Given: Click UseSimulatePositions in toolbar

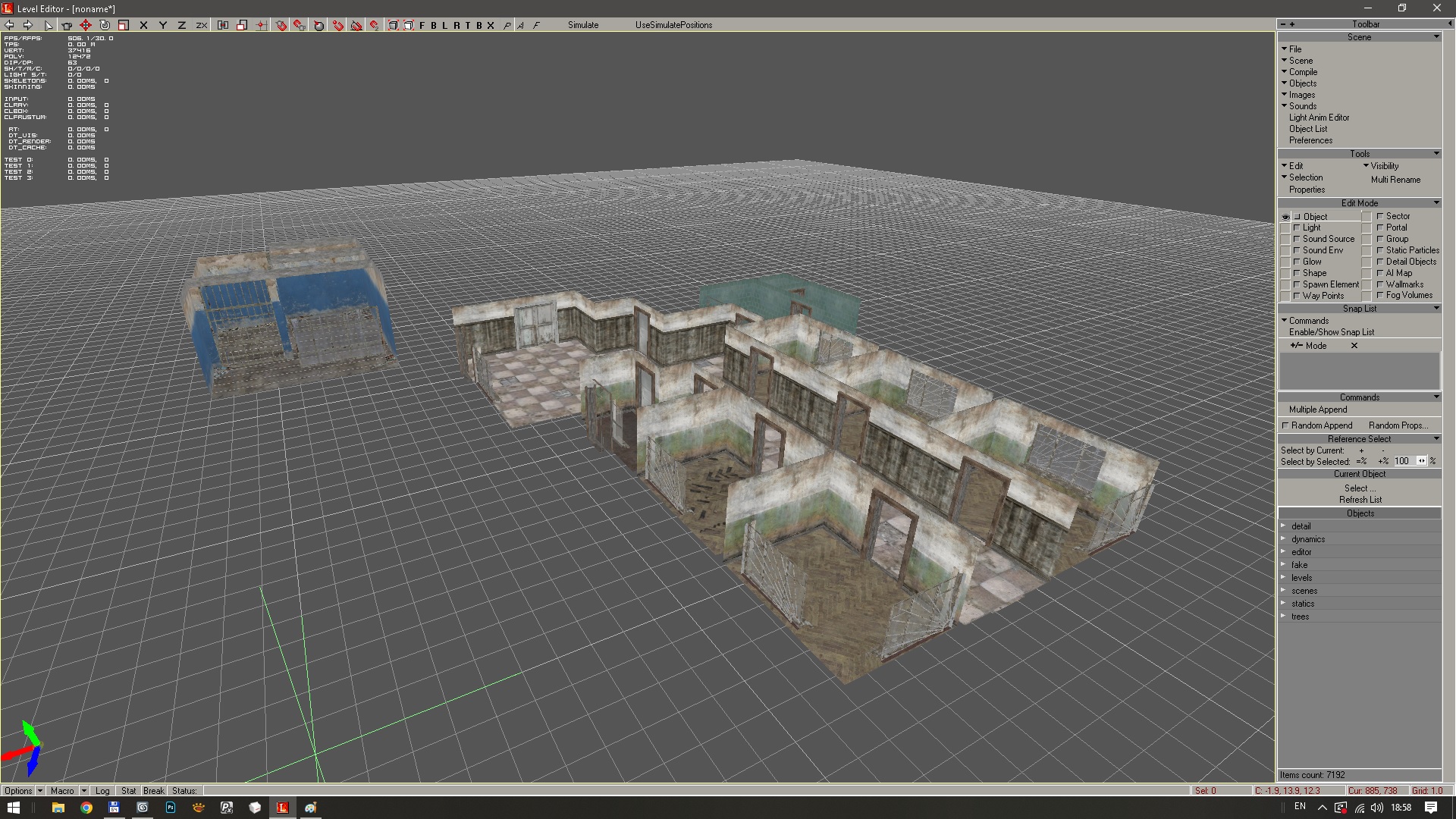Looking at the screenshot, I should [673, 25].
